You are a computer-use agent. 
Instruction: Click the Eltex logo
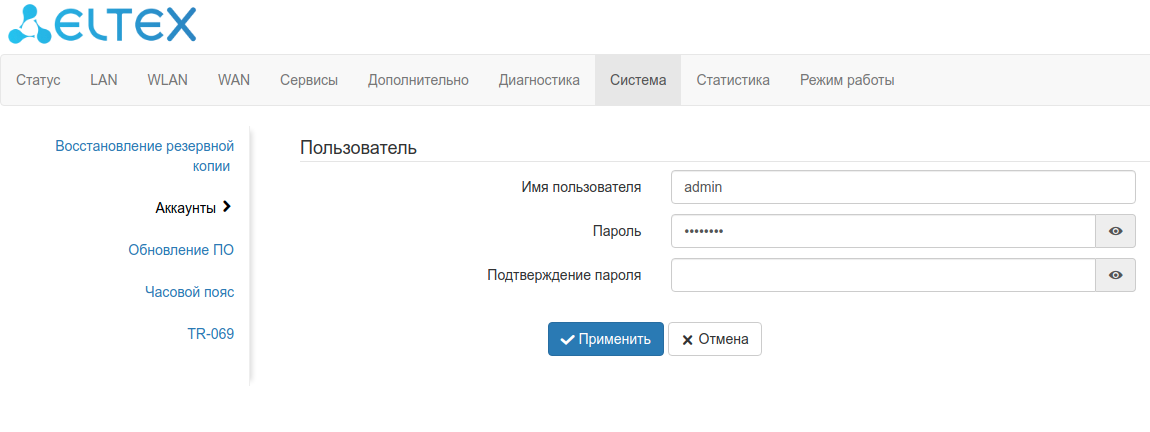(102, 26)
